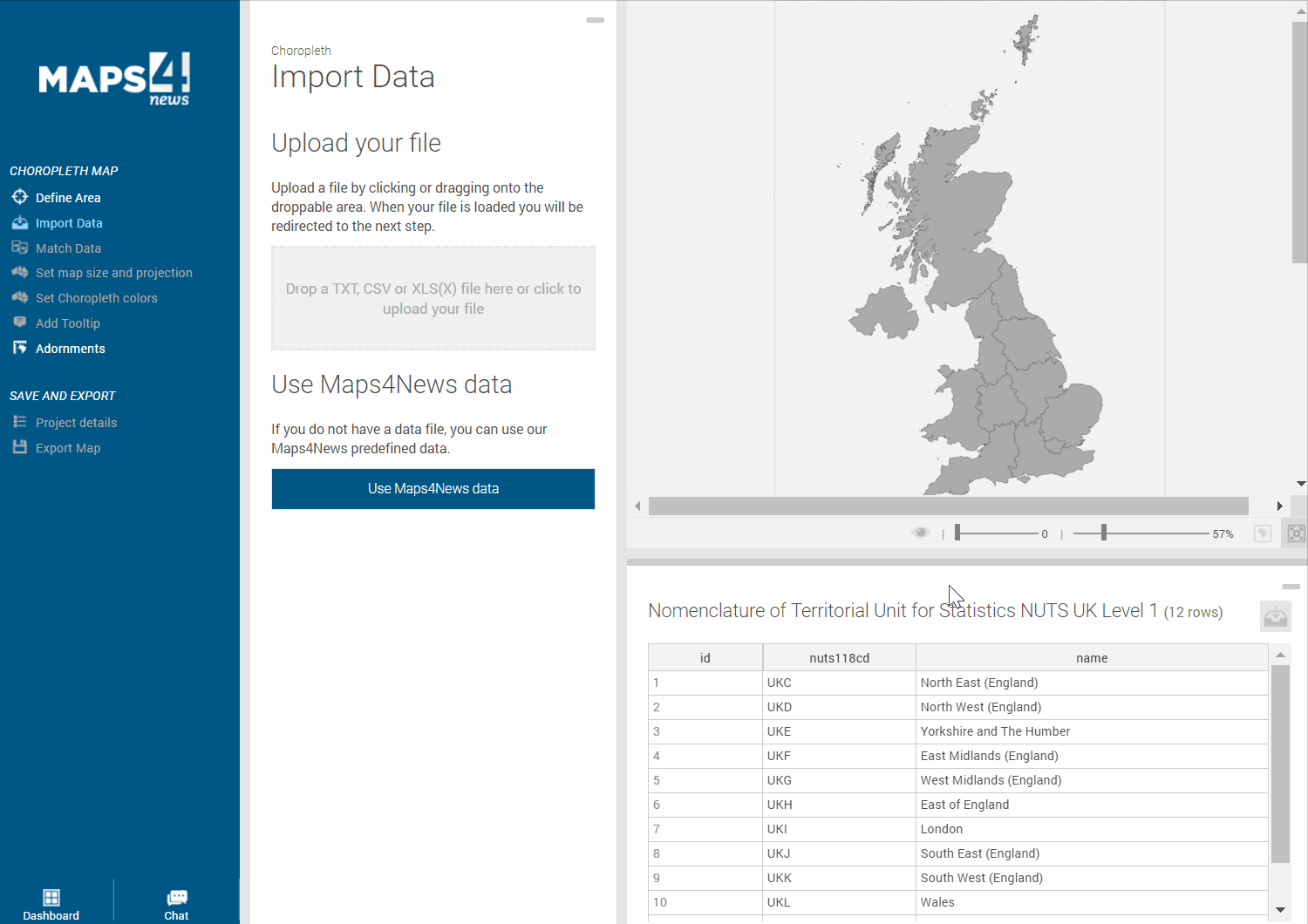Click the UKC code cell
The height and width of the screenshot is (924, 1308).
click(x=840, y=683)
